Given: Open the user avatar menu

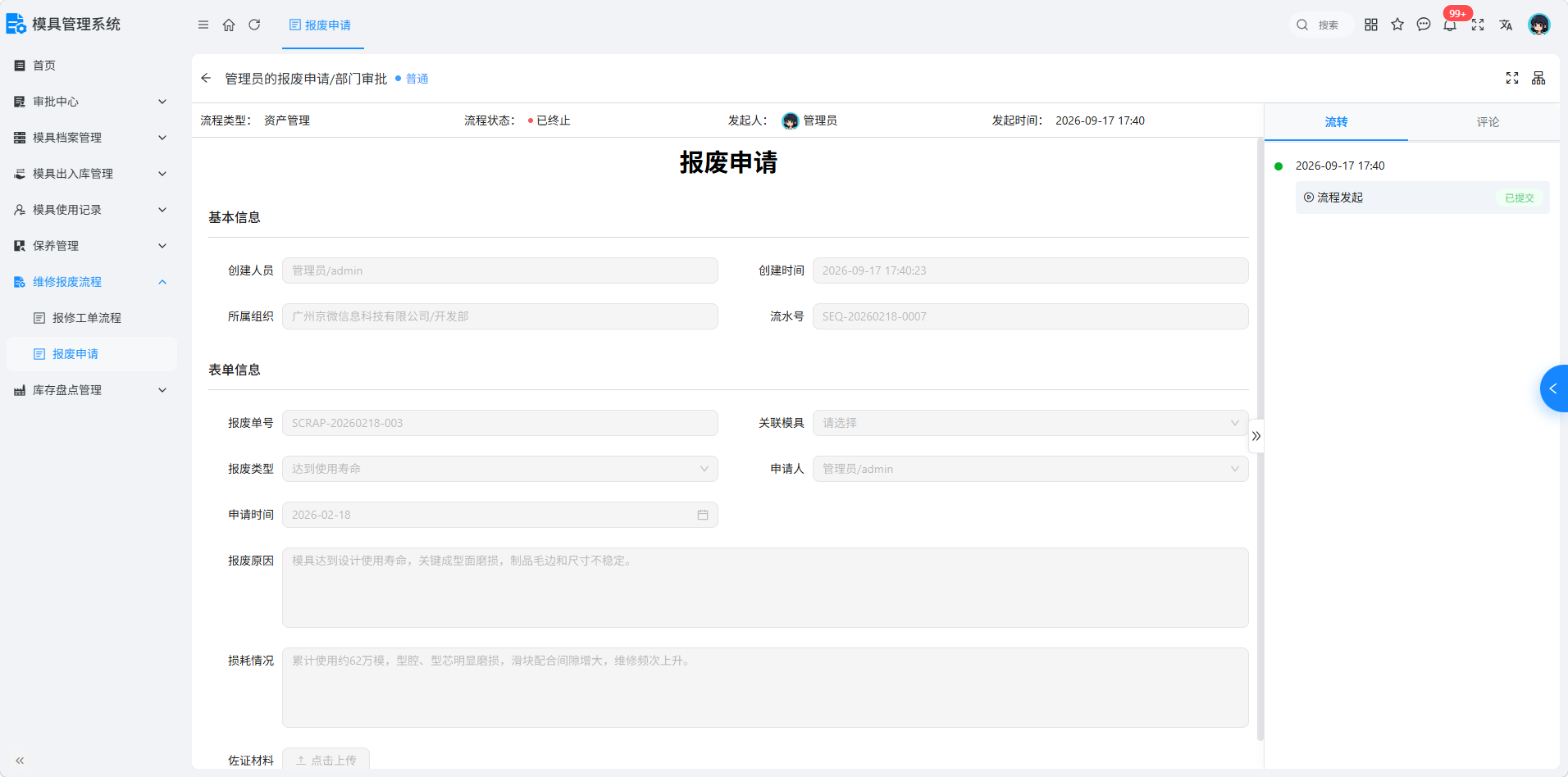Looking at the screenshot, I should click(x=1539, y=25).
